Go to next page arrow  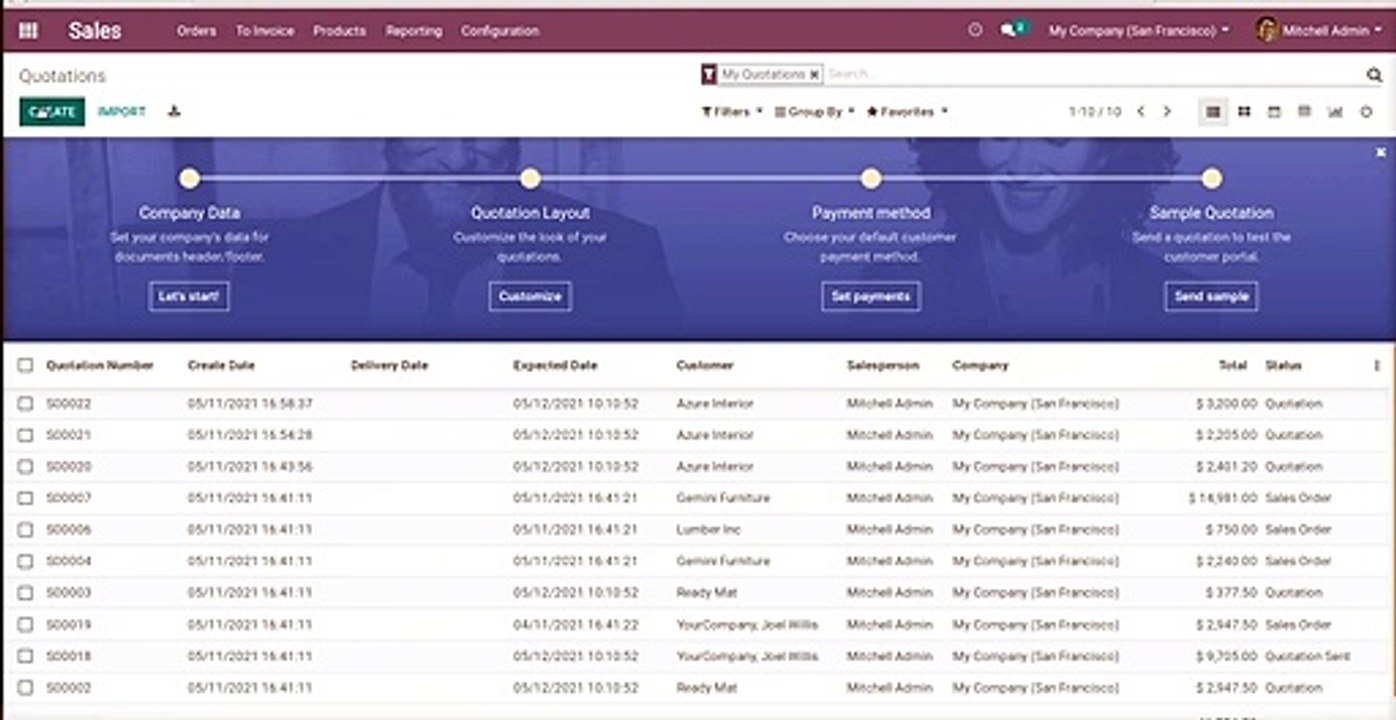(1166, 112)
